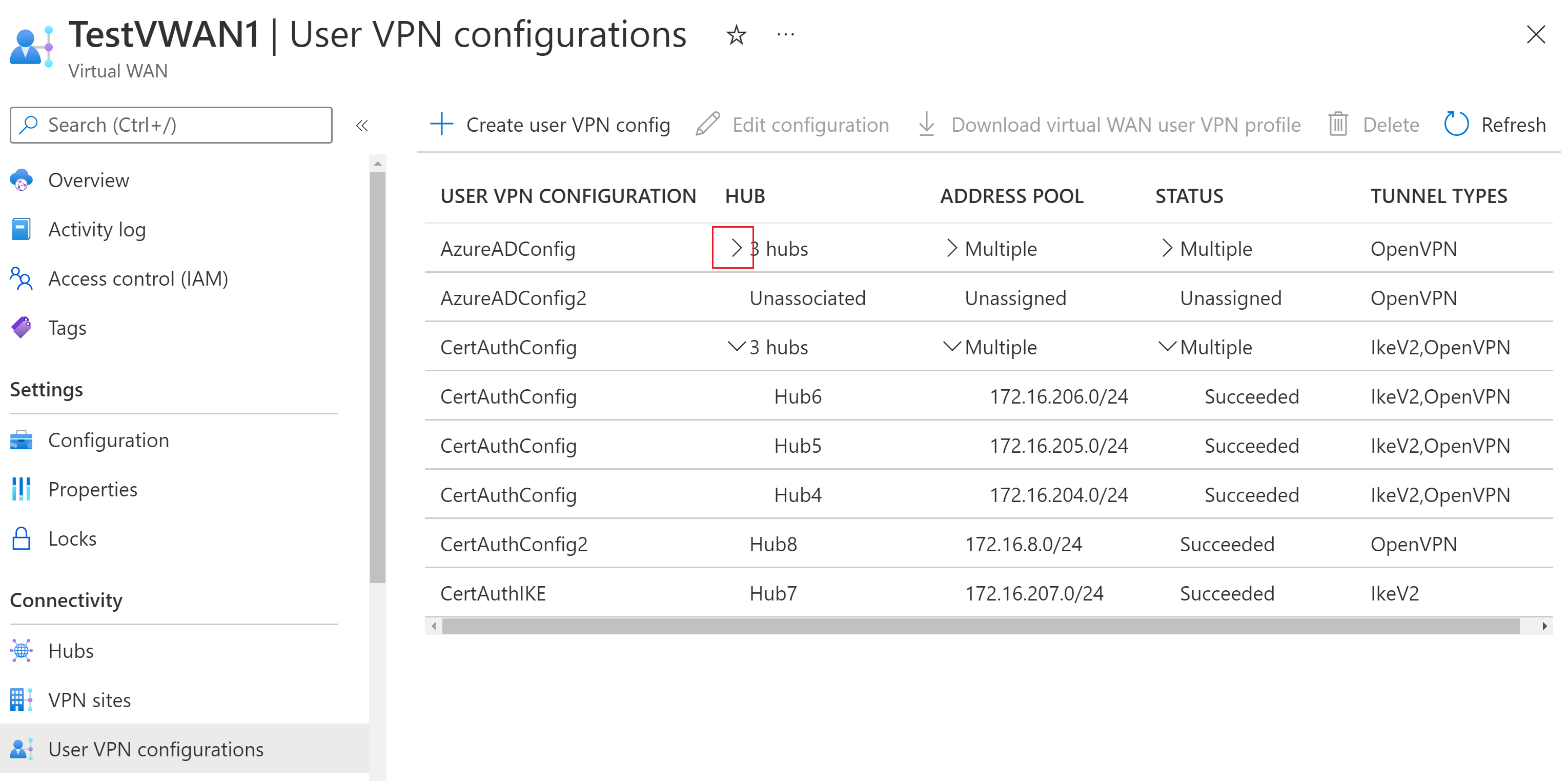Click the Create user VPN config plus icon
This screenshot has height=781, width=1568.
click(x=441, y=124)
